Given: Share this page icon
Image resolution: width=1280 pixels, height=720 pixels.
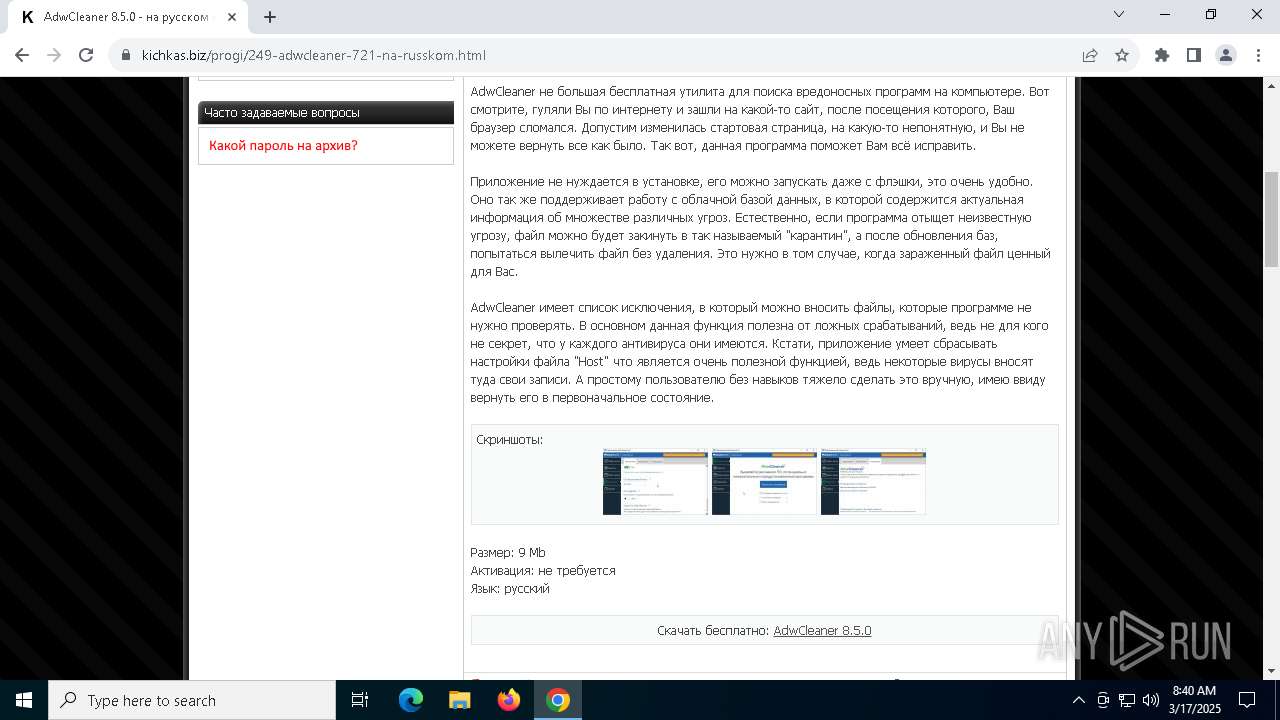Looking at the screenshot, I should click(1090, 55).
